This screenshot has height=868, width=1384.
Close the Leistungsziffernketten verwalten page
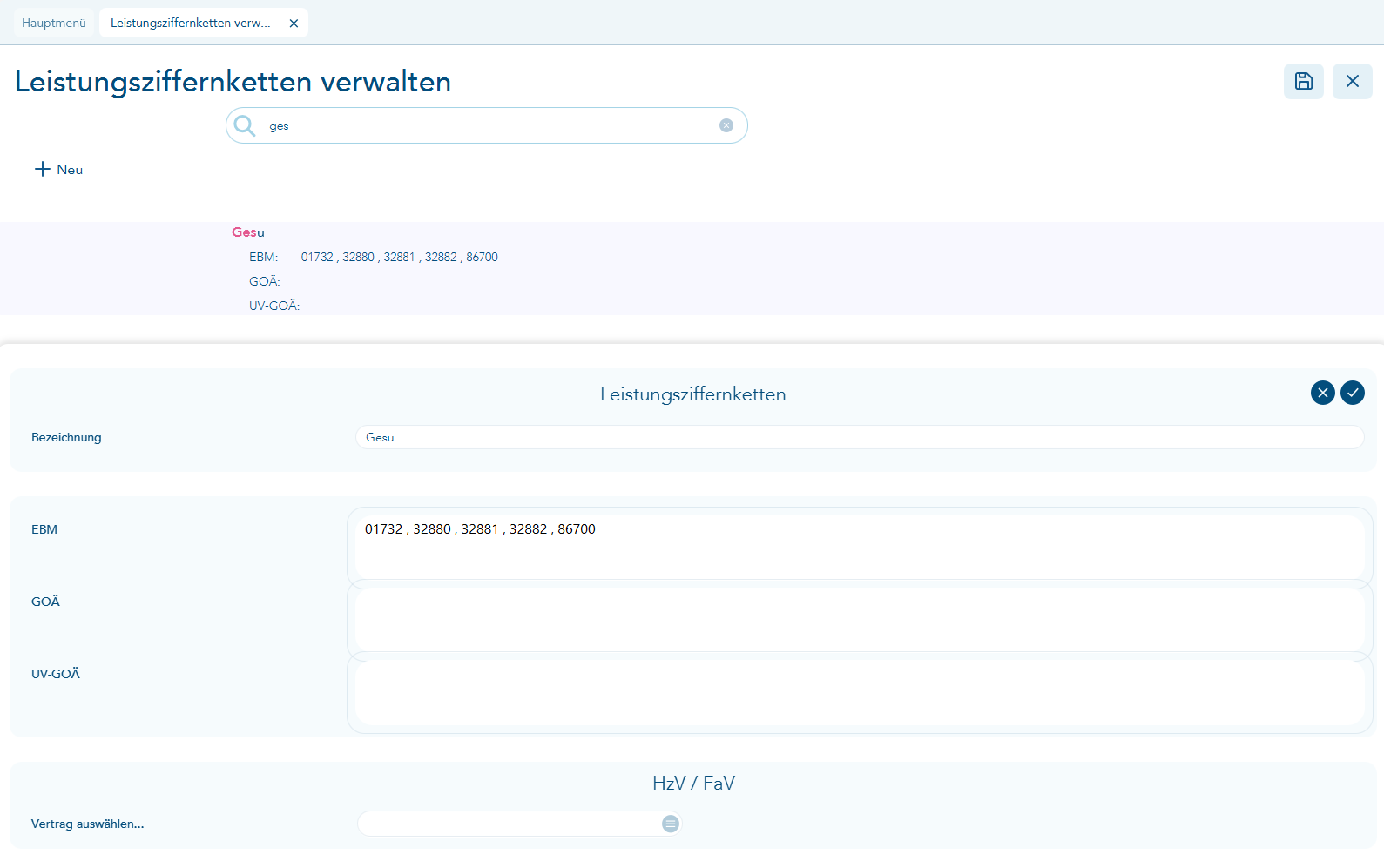point(1352,81)
